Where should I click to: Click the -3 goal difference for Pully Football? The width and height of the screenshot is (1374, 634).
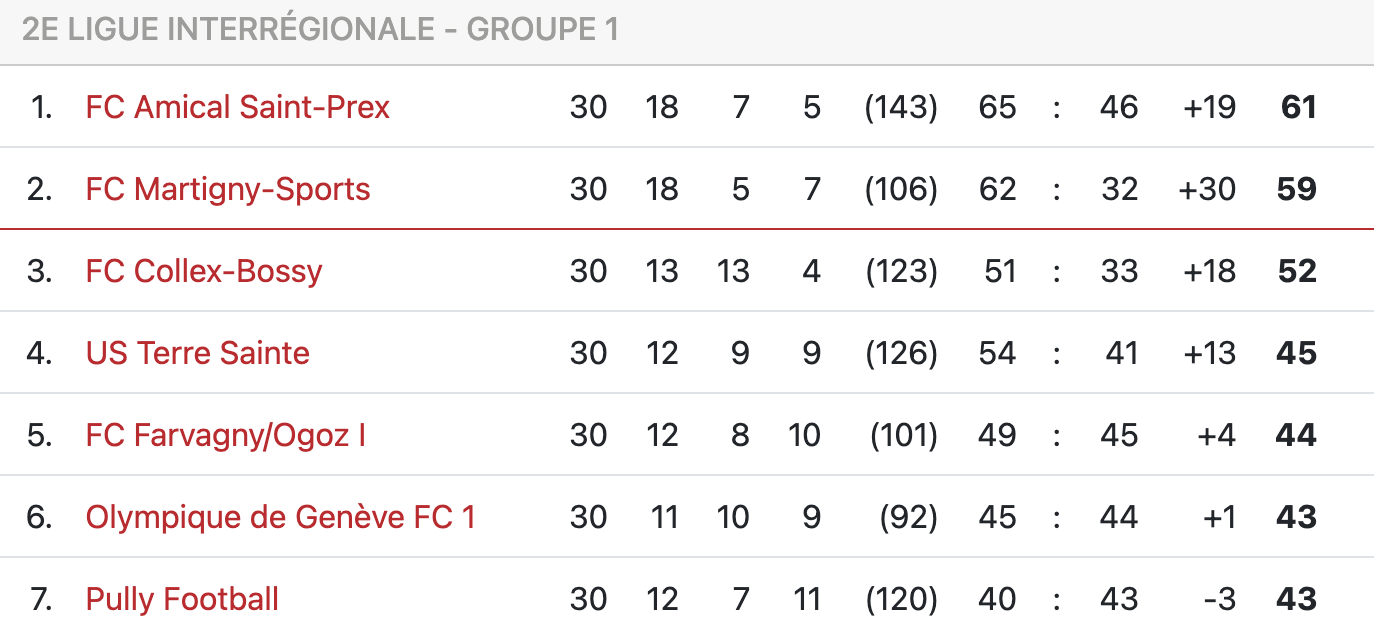(x=1220, y=599)
